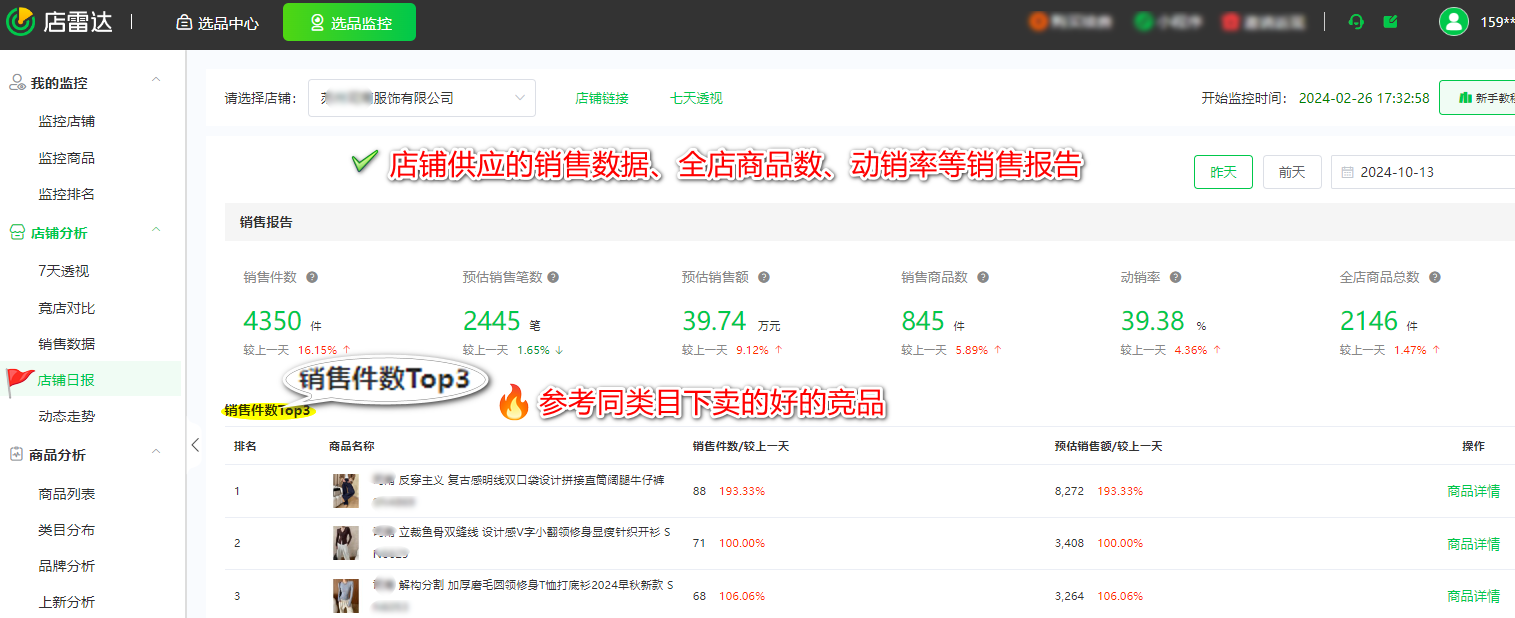Click the 我的监控 sidebar section icon

pyautogui.click(x=16, y=83)
